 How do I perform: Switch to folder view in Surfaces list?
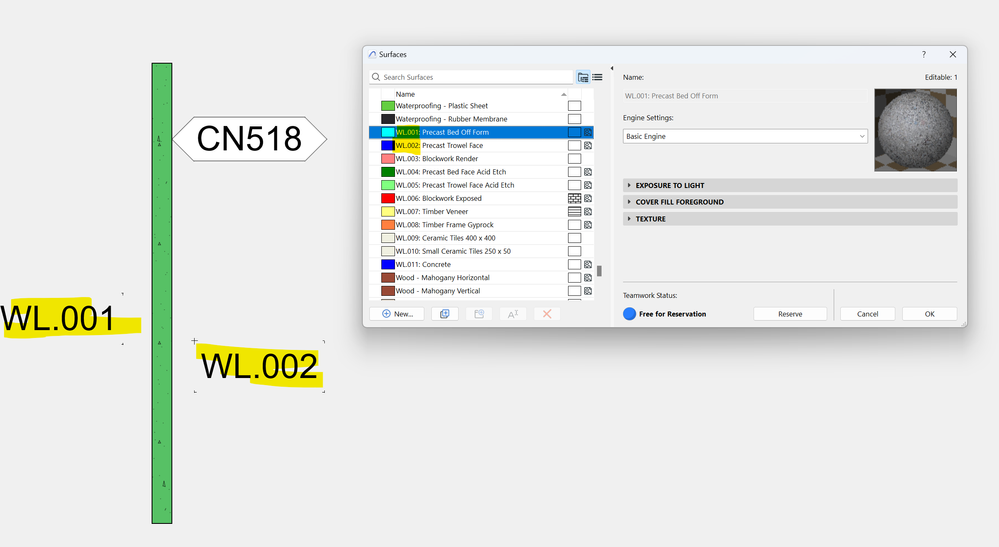click(x=583, y=77)
